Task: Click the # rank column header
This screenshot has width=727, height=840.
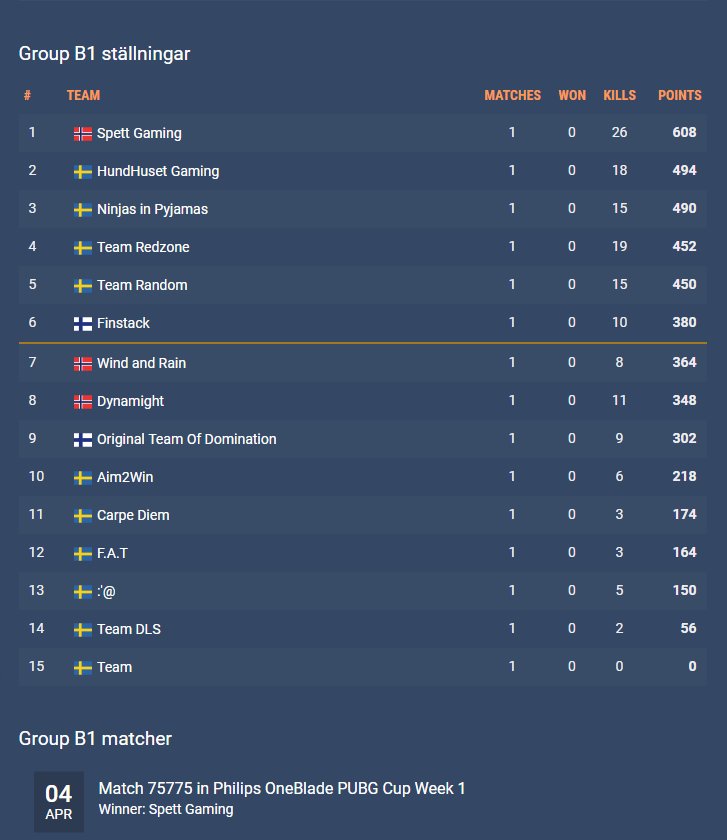Action: (27, 95)
